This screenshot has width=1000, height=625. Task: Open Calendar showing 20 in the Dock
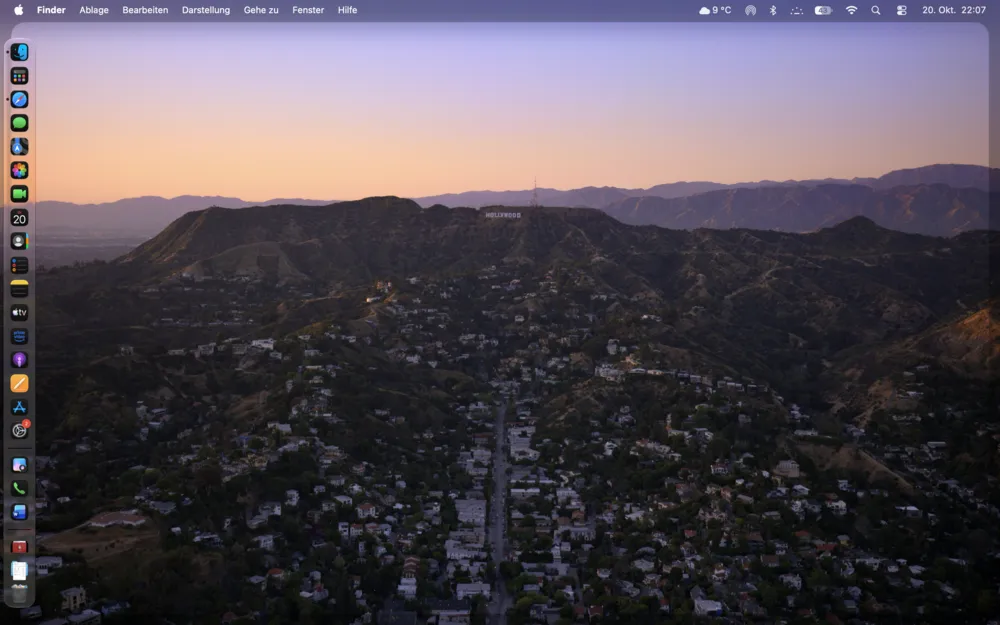(x=19, y=217)
